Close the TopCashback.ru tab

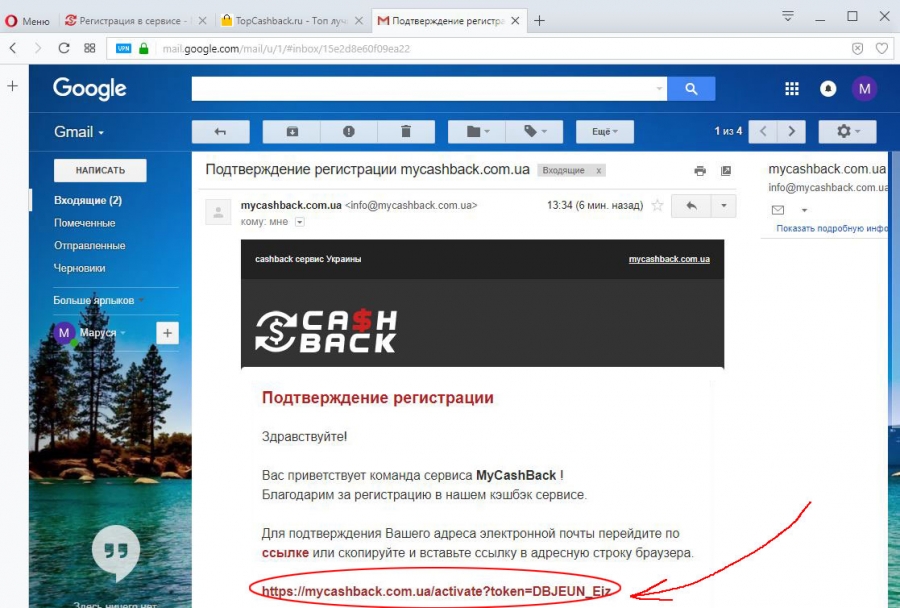point(359,21)
